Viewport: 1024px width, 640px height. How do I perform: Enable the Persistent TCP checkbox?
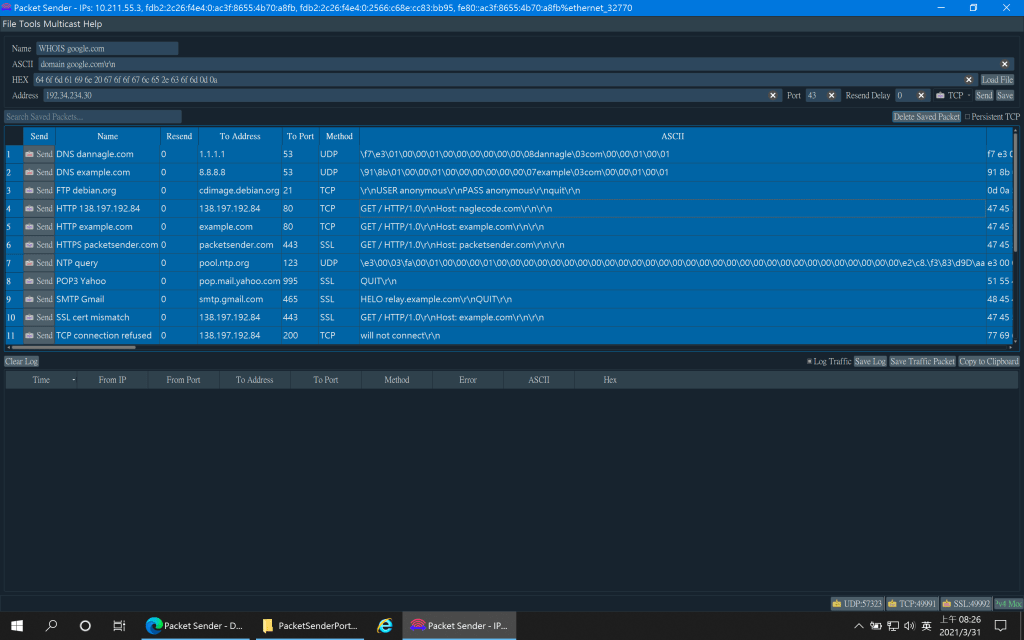click(x=967, y=117)
